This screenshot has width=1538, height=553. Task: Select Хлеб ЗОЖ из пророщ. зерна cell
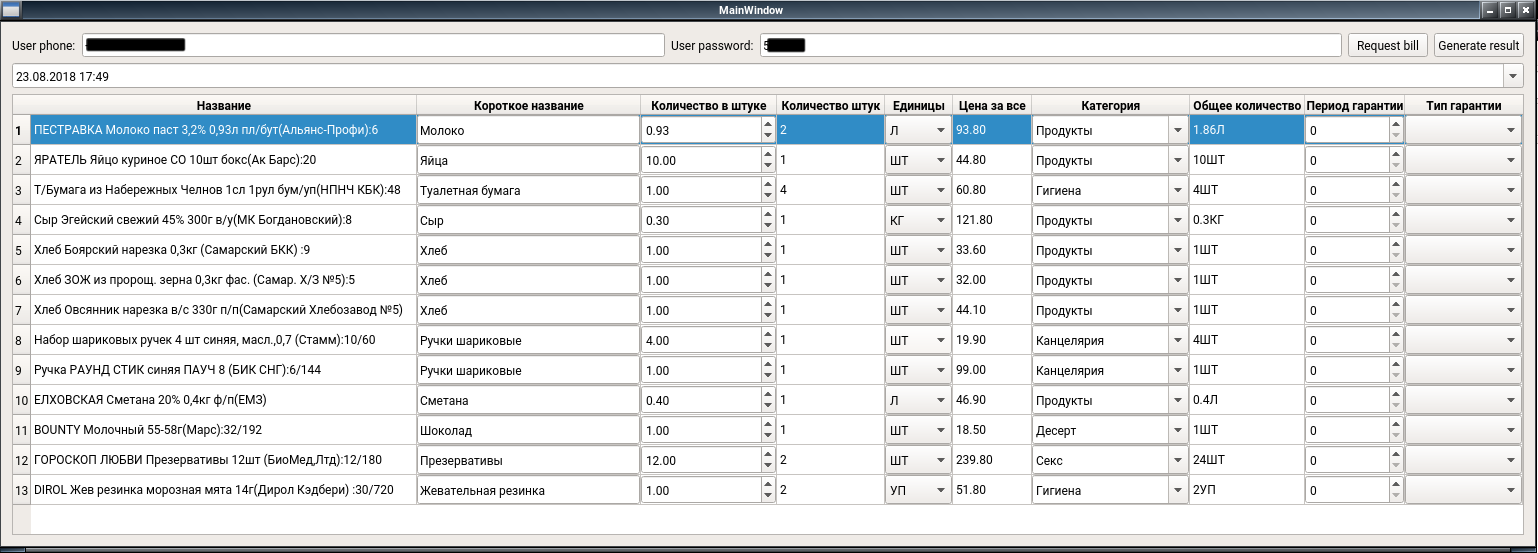point(223,280)
